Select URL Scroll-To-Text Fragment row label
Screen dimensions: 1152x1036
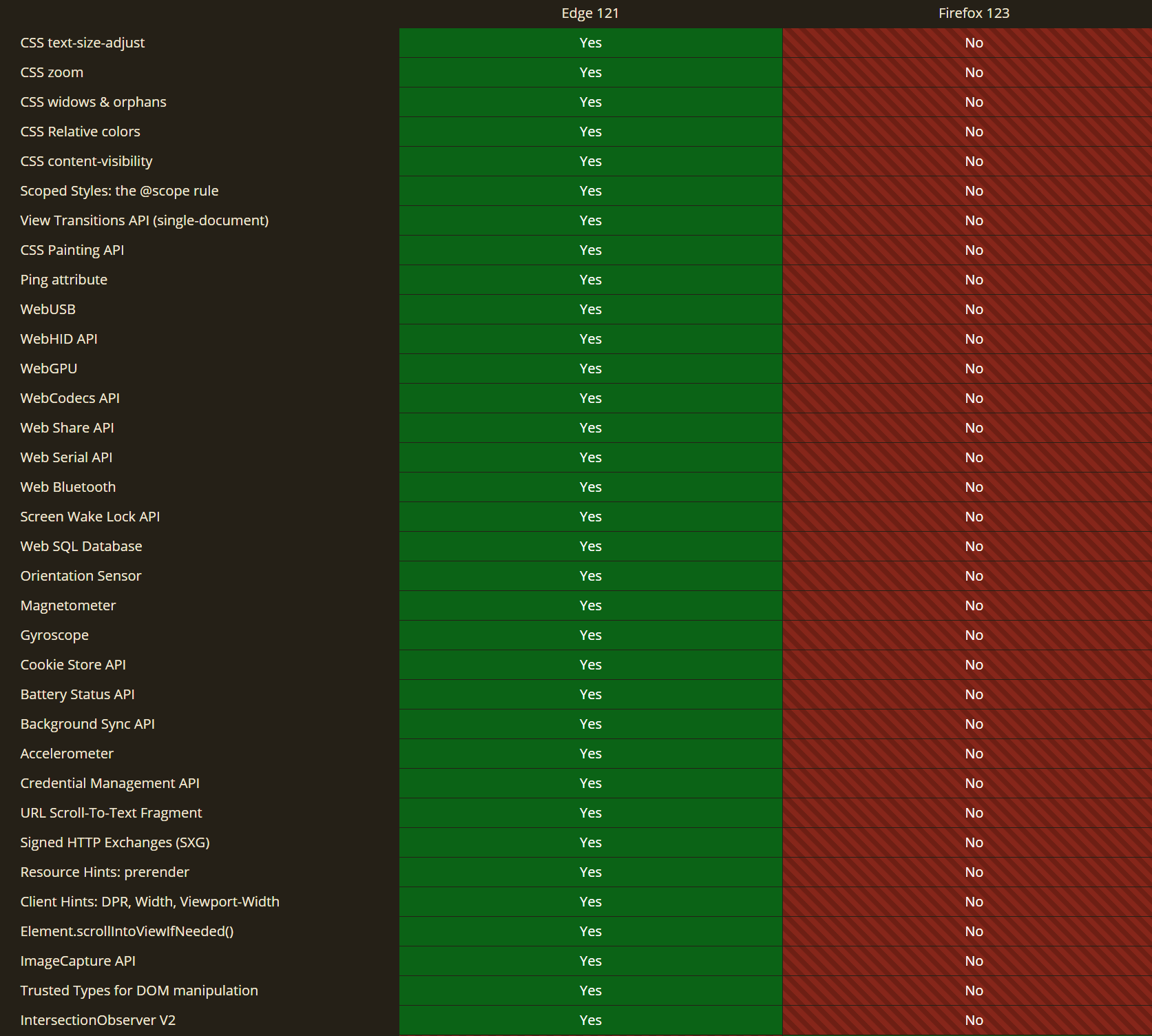111,813
